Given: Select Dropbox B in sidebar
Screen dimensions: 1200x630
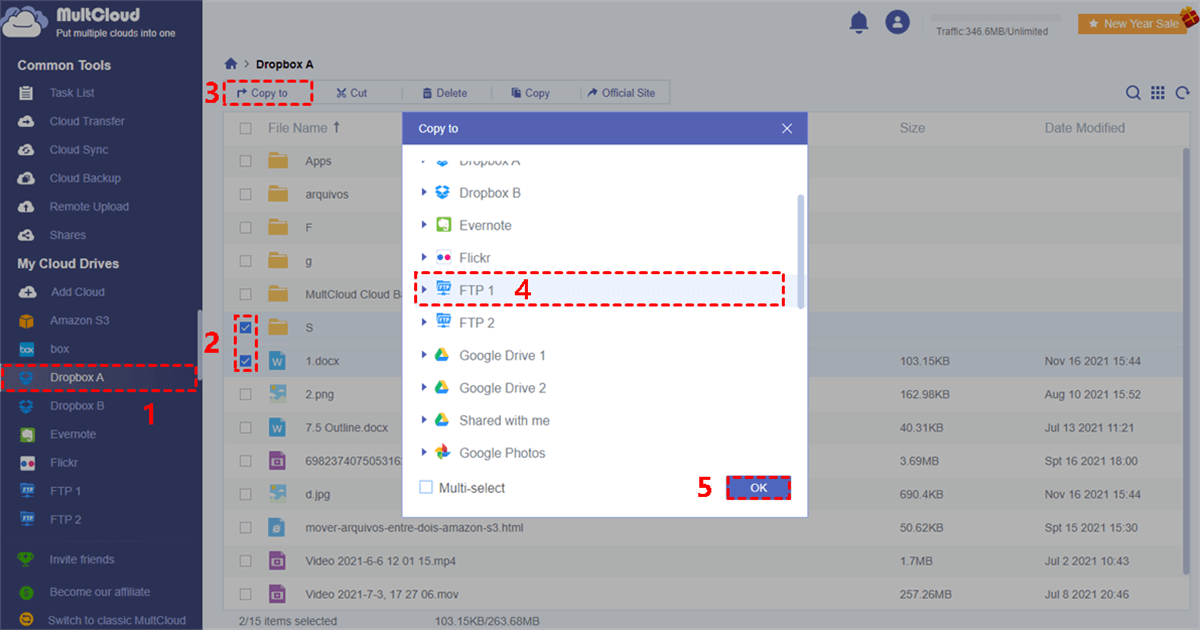Looking at the screenshot, I should coord(77,407).
